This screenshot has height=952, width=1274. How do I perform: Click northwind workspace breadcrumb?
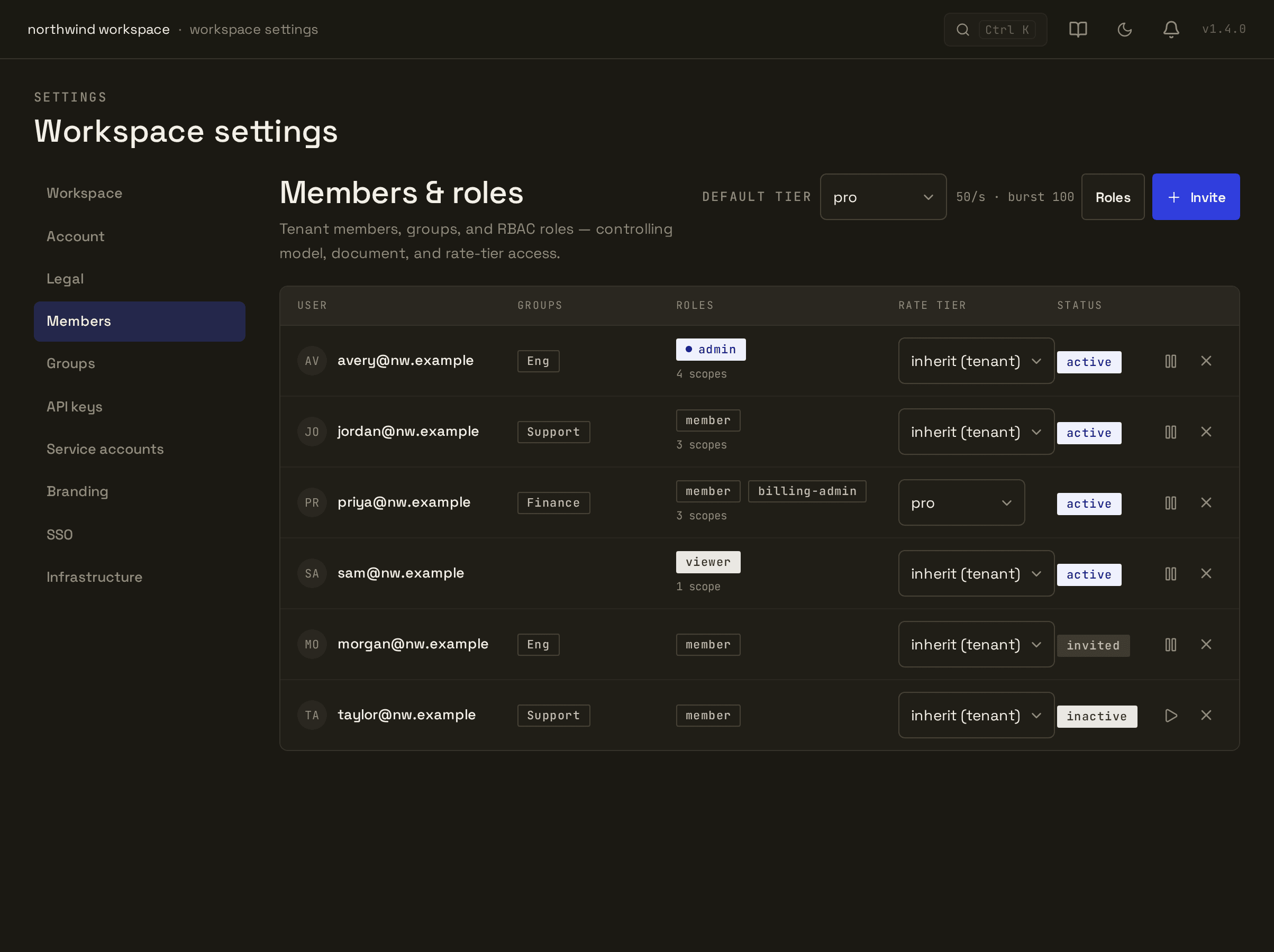[98, 30]
